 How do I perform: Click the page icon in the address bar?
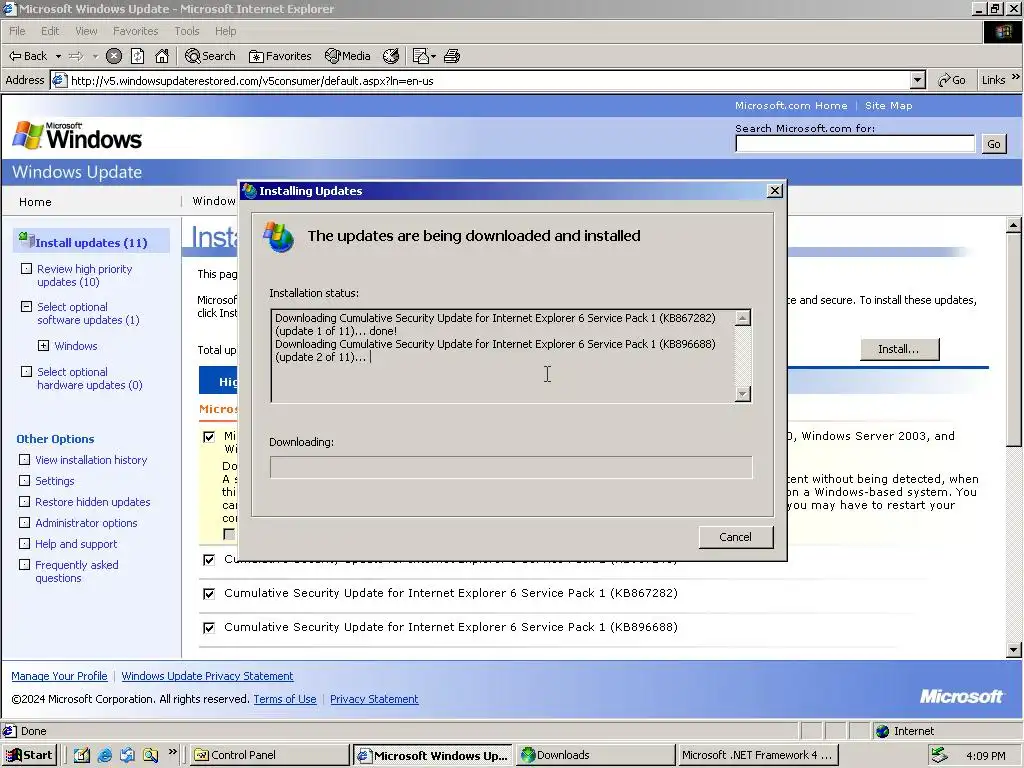[59, 80]
